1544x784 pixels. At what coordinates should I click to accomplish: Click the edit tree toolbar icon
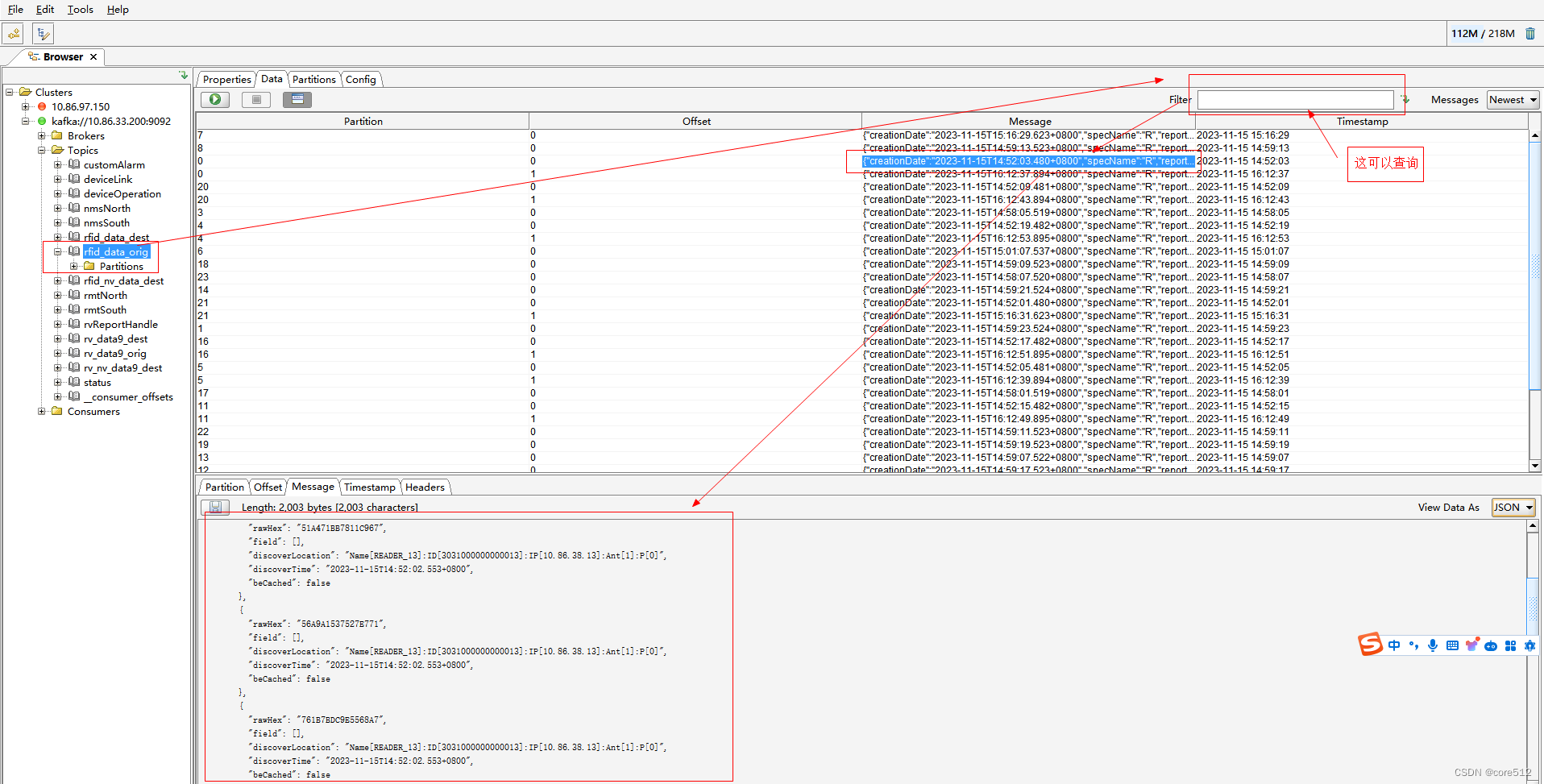coord(44,34)
